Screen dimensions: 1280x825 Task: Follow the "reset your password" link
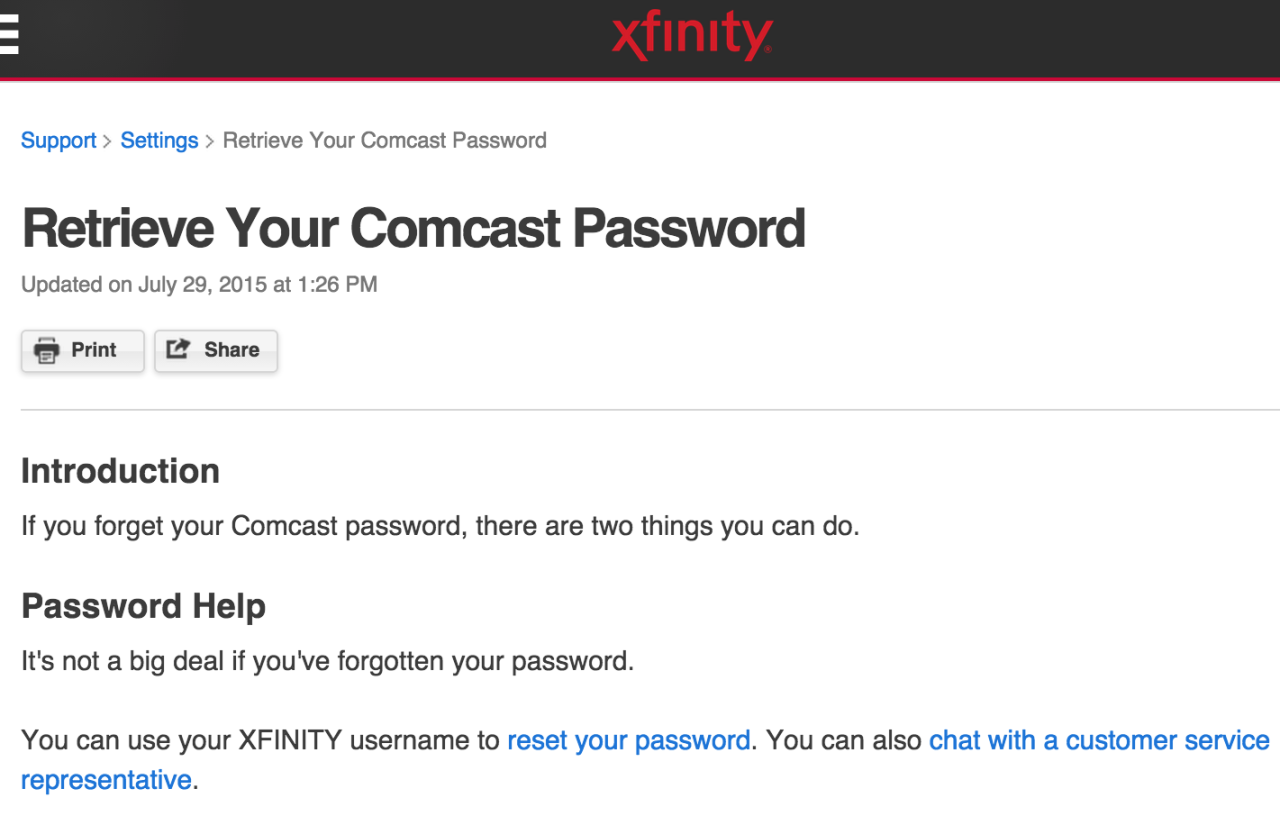(x=628, y=740)
